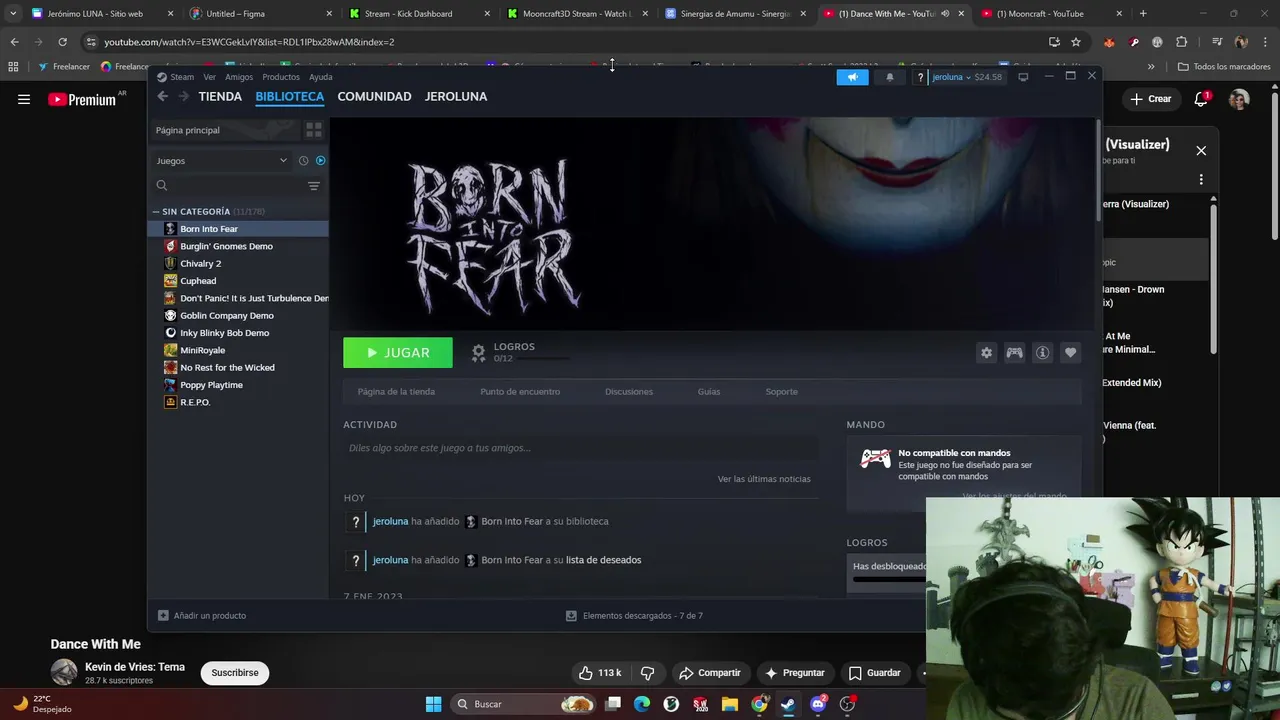Open advanced library filter options

click(314, 186)
